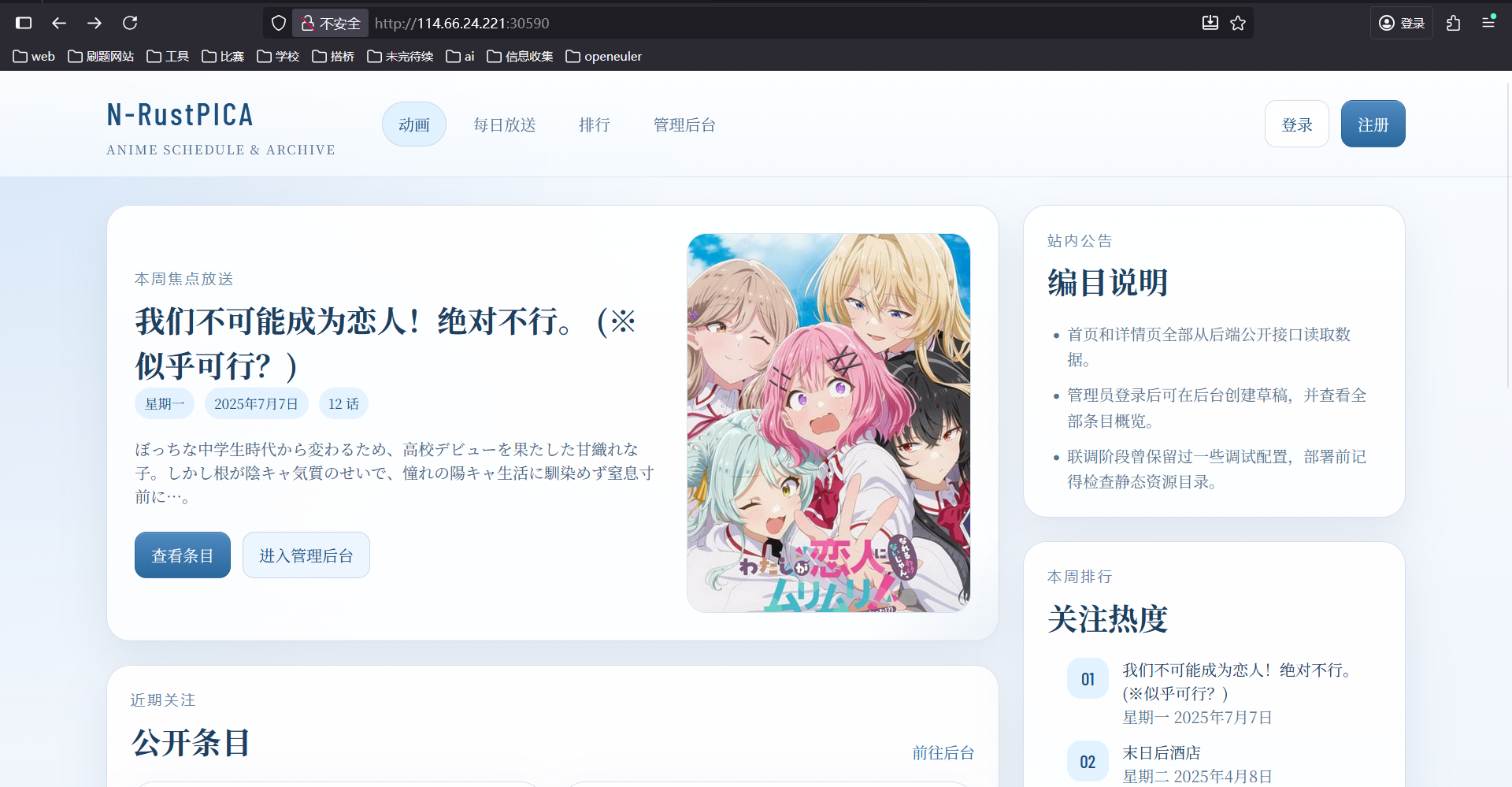Click the 12 话 episode tag
This screenshot has width=1512, height=787.
click(x=343, y=403)
